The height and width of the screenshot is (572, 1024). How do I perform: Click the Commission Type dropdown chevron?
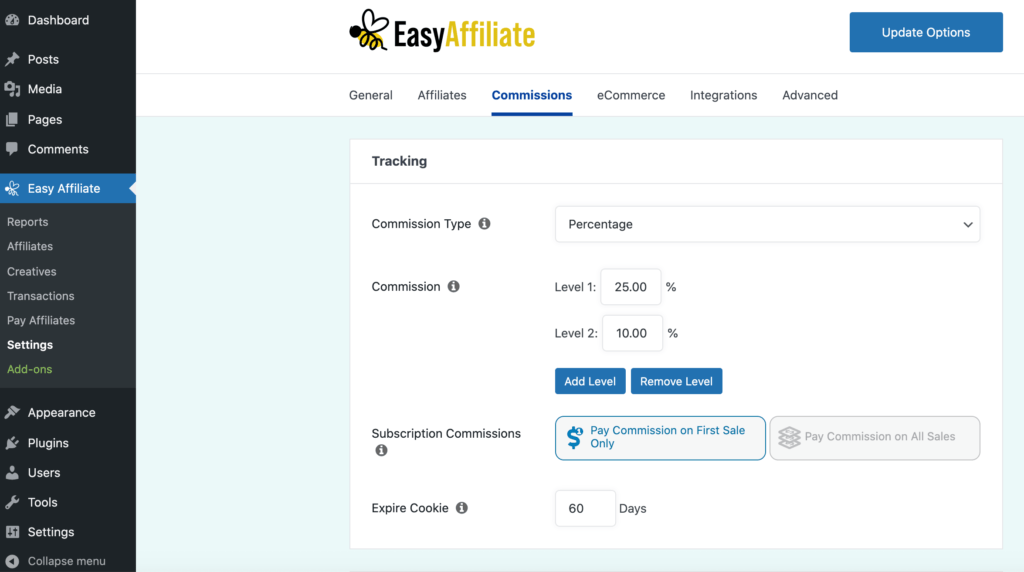[968, 225]
